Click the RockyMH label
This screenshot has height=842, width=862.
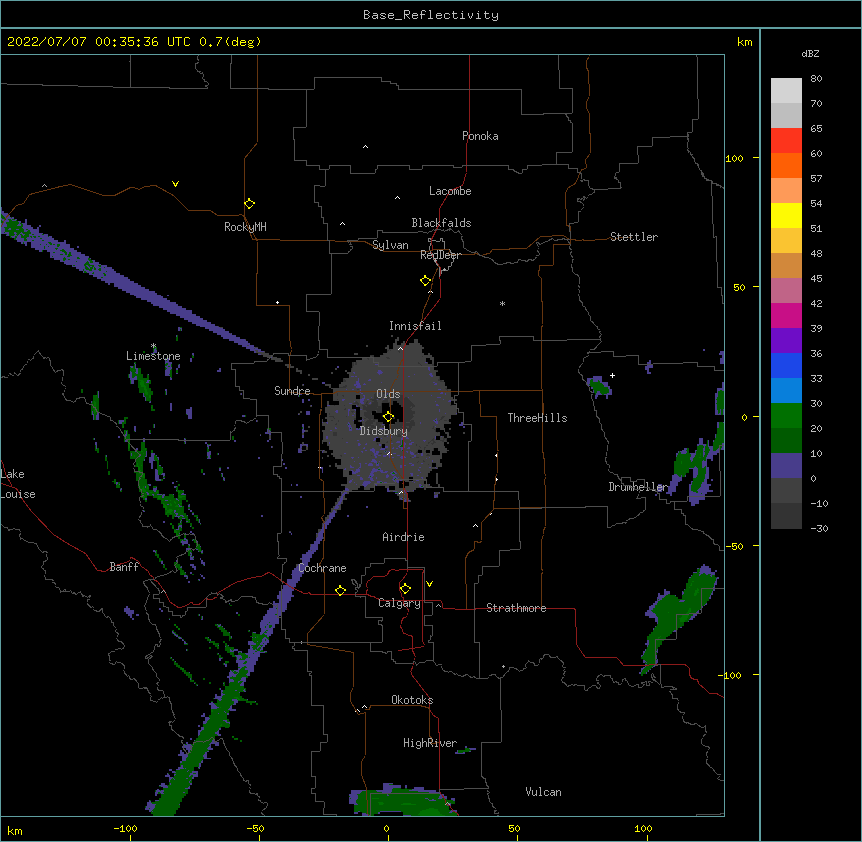(x=245, y=227)
